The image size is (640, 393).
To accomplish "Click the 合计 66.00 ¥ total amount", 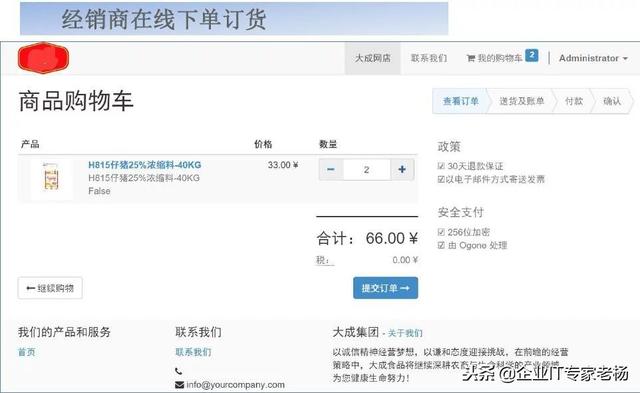I will [x=367, y=238].
